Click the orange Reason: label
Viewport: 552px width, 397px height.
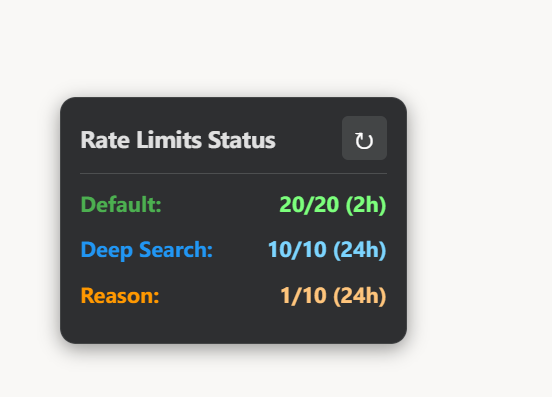pyautogui.click(x=120, y=295)
